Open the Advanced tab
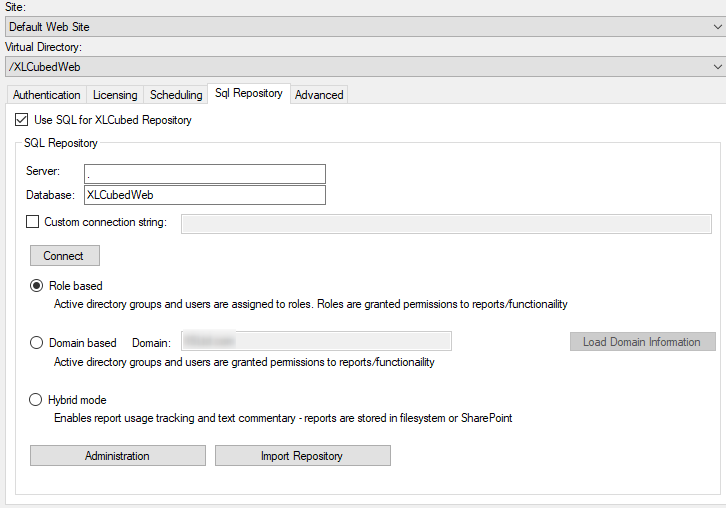Screen dimensions: 726x508 319,95
